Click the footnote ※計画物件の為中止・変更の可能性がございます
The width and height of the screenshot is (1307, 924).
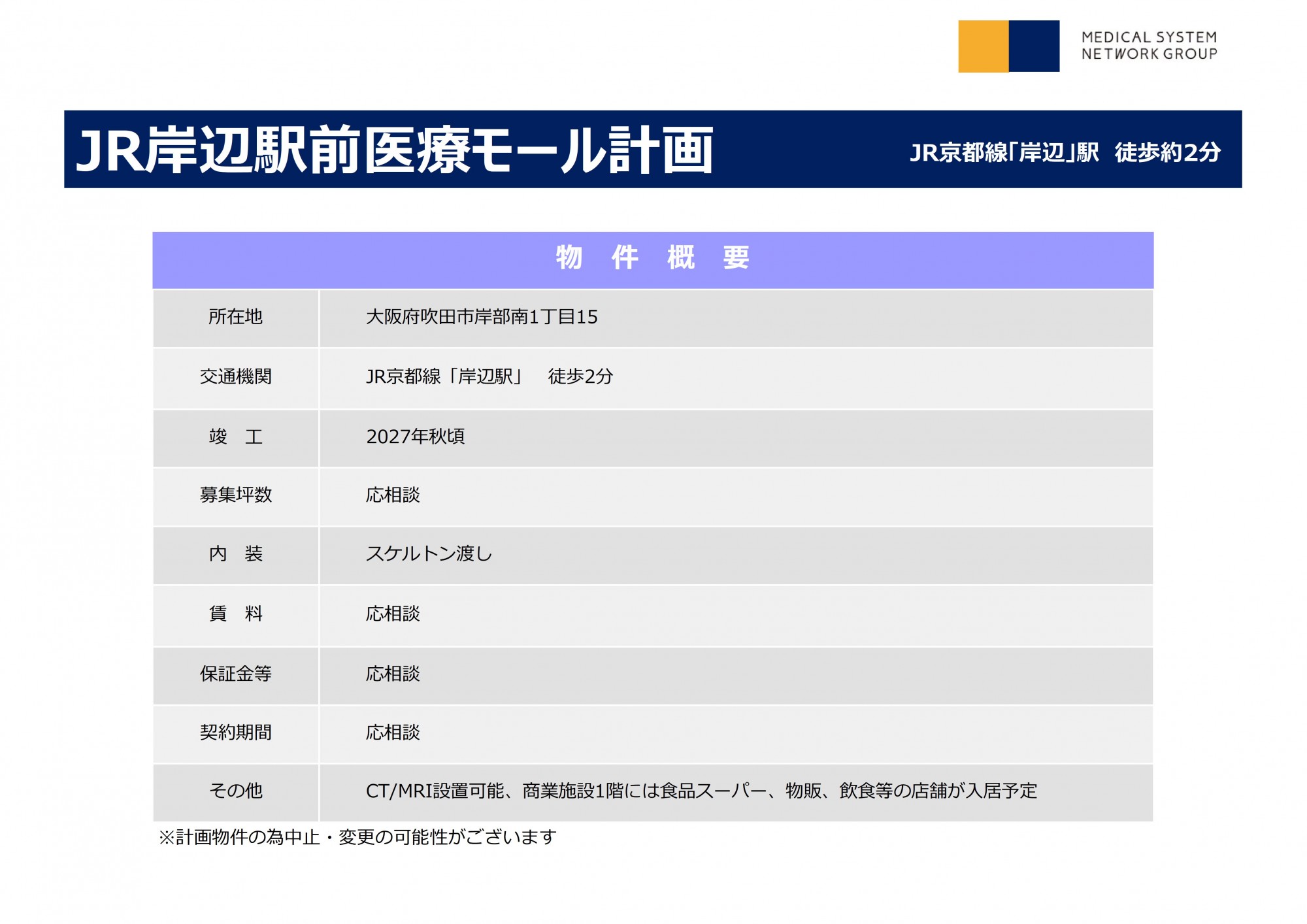pyautogui.click(x=357, y=837)
